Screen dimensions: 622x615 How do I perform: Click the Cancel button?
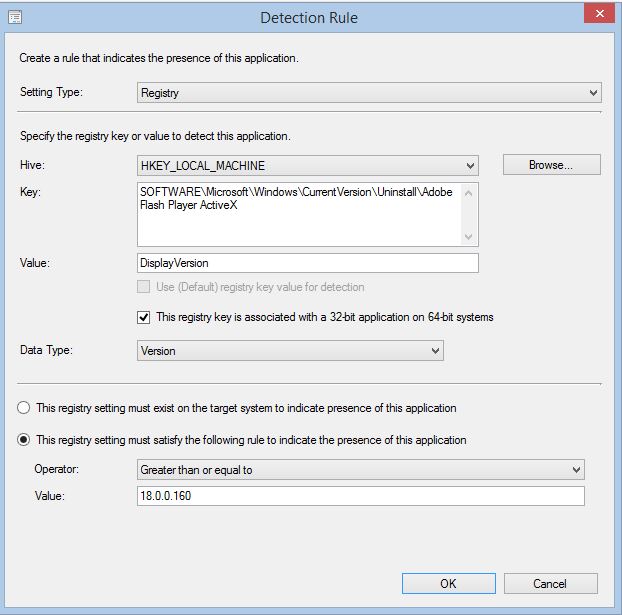(551, 583)
